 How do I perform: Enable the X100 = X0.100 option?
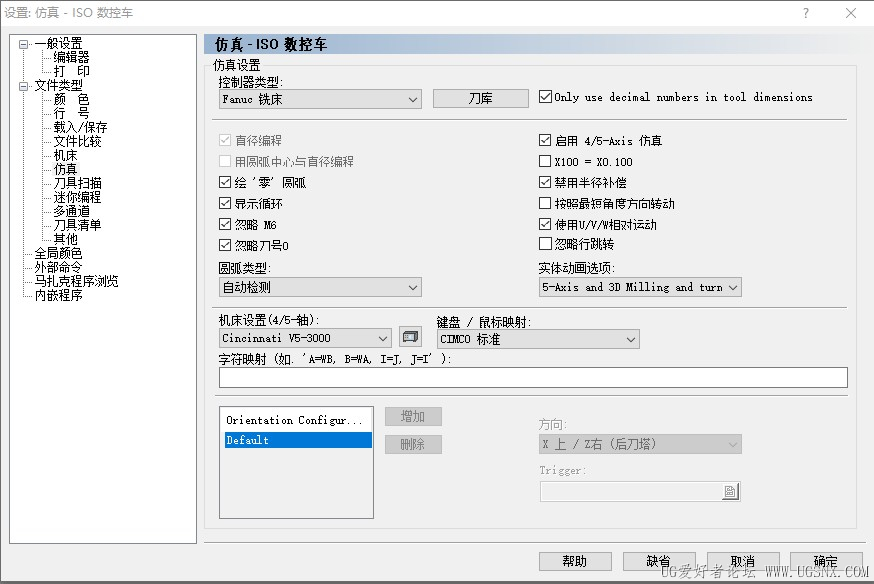tap(545, 161)
